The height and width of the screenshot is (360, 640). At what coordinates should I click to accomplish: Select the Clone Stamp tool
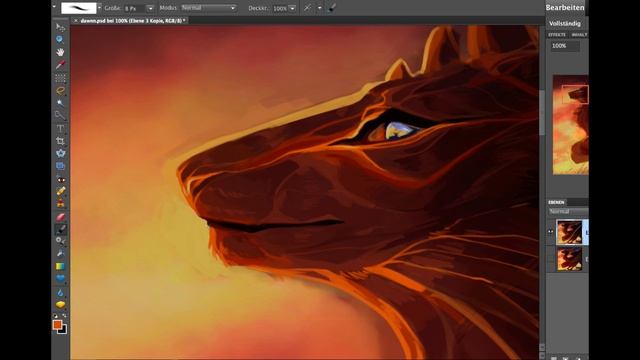click(60, 203)
